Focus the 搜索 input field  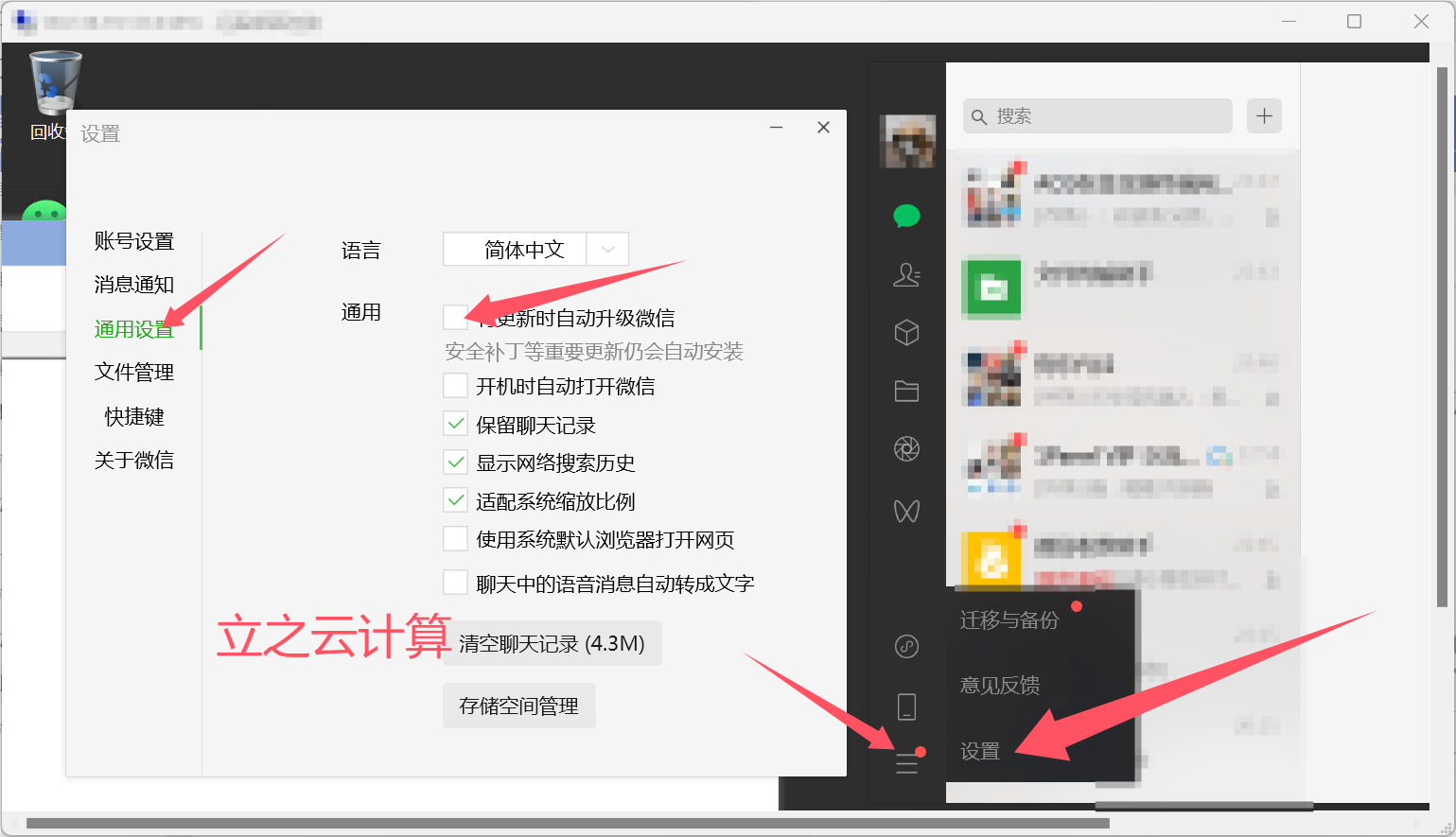[x=1097, y=116]
